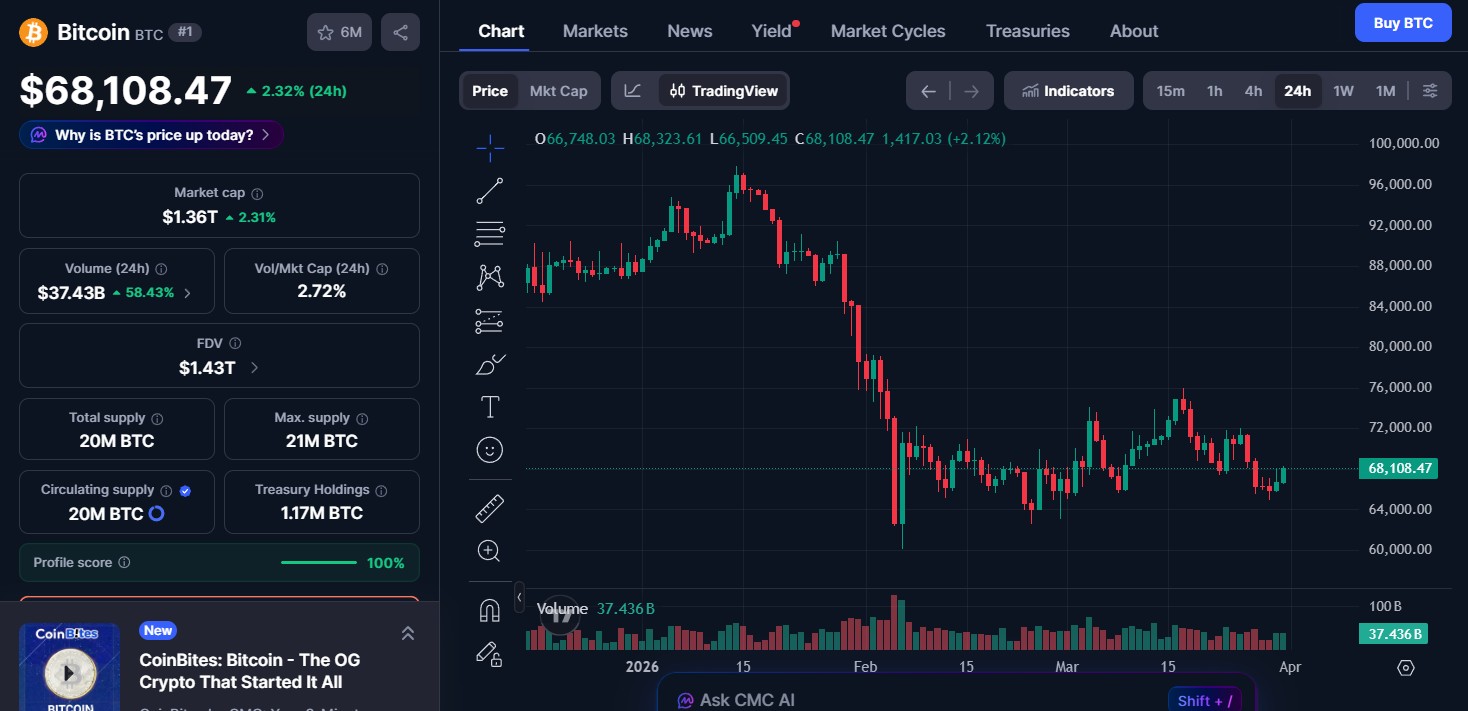Viewport: 1468px width, 711px height.
Task: Switch to line chart view
Action: 632,90
